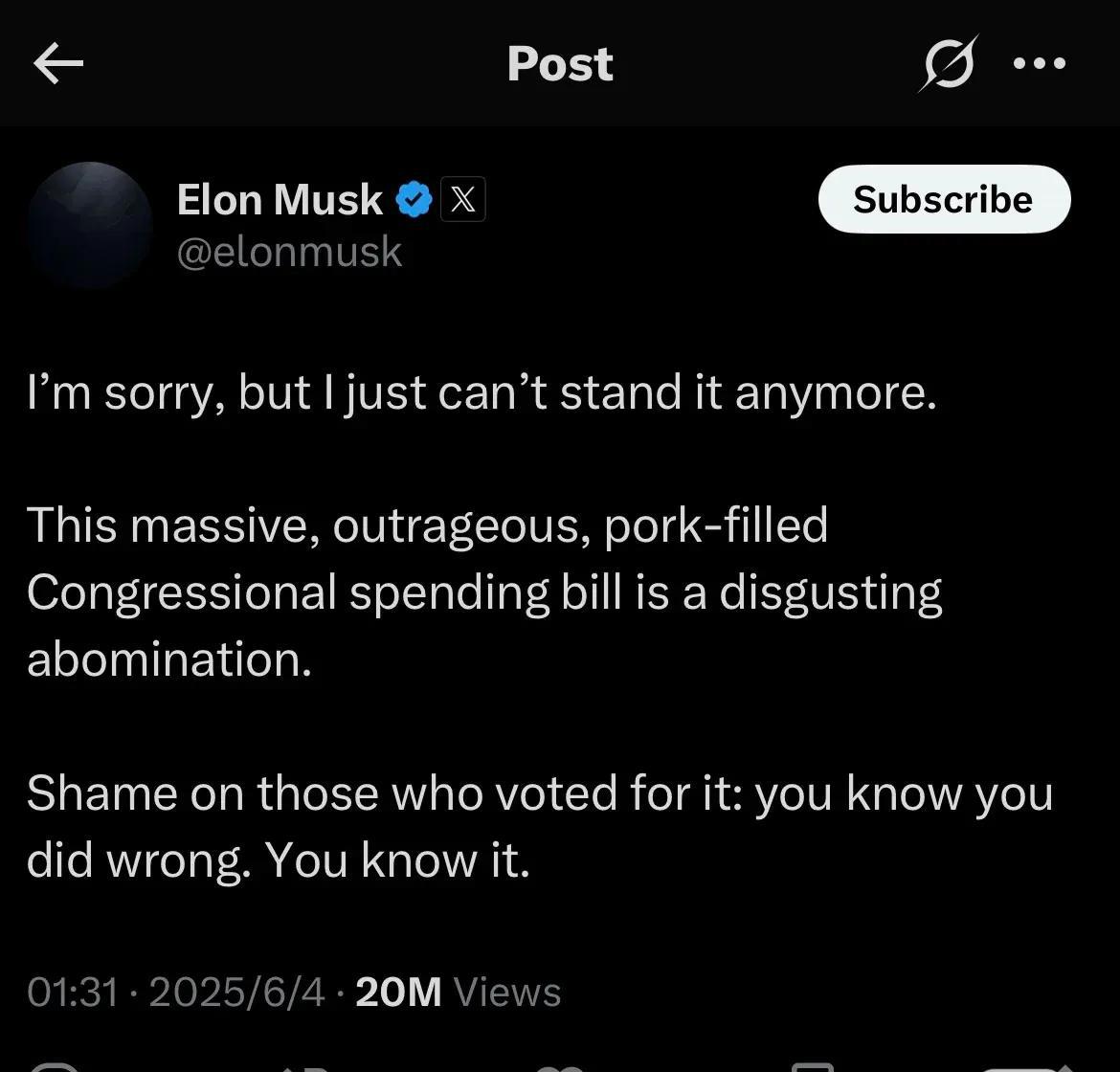Open the Grok slashed-circle icon

point(949,63)
